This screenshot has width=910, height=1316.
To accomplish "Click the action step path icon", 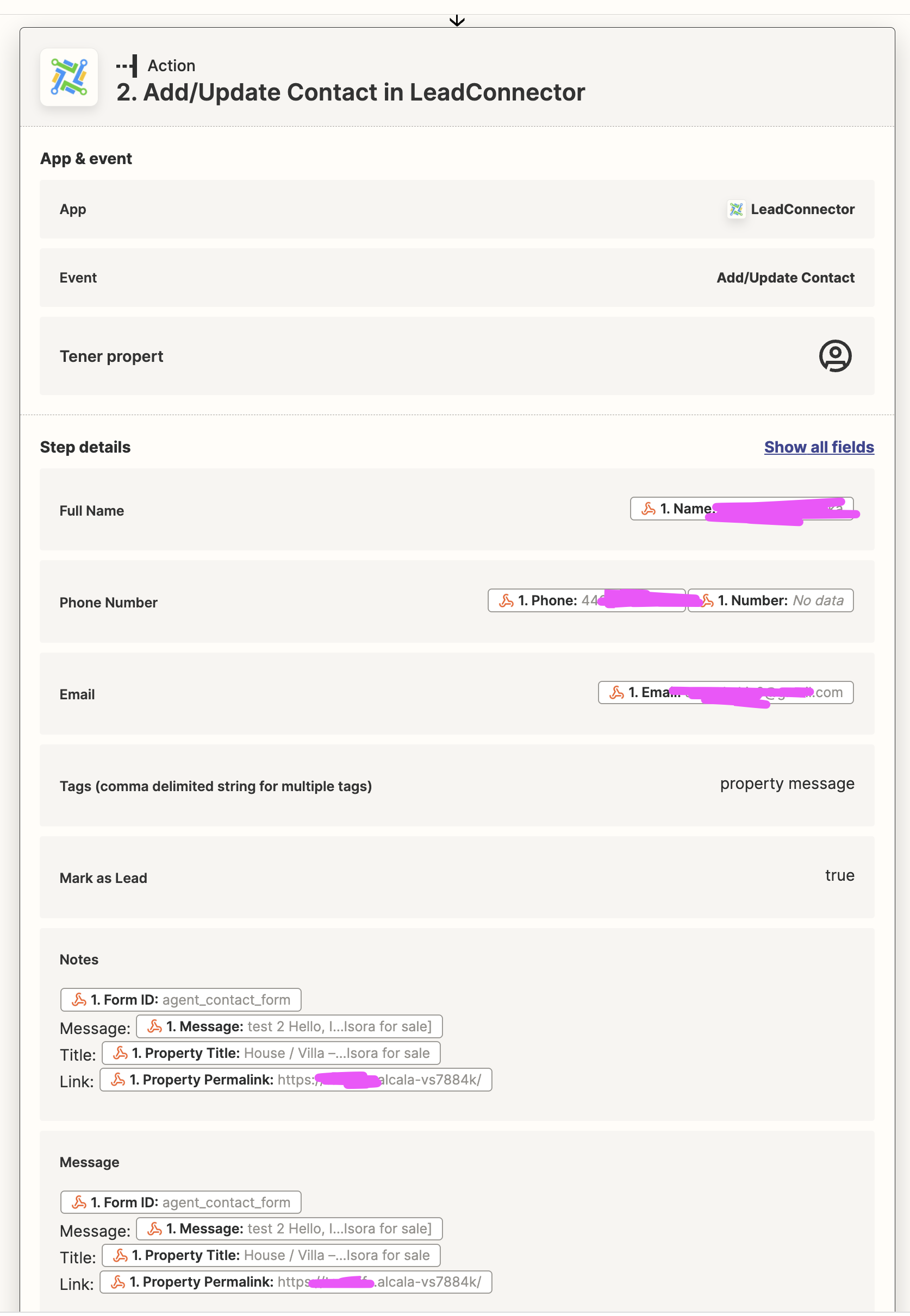I will (127, 66).
